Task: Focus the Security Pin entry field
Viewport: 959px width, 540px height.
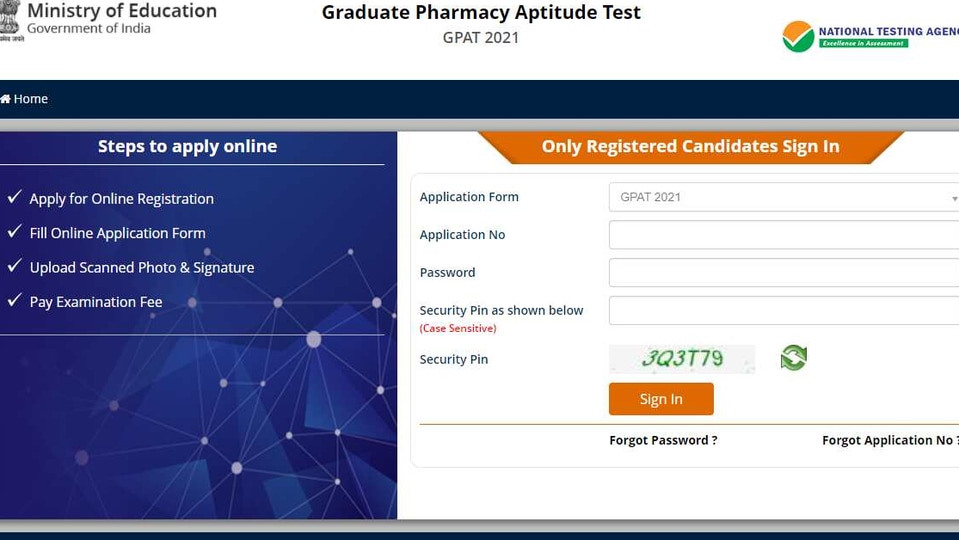Action: pos(784,311)
